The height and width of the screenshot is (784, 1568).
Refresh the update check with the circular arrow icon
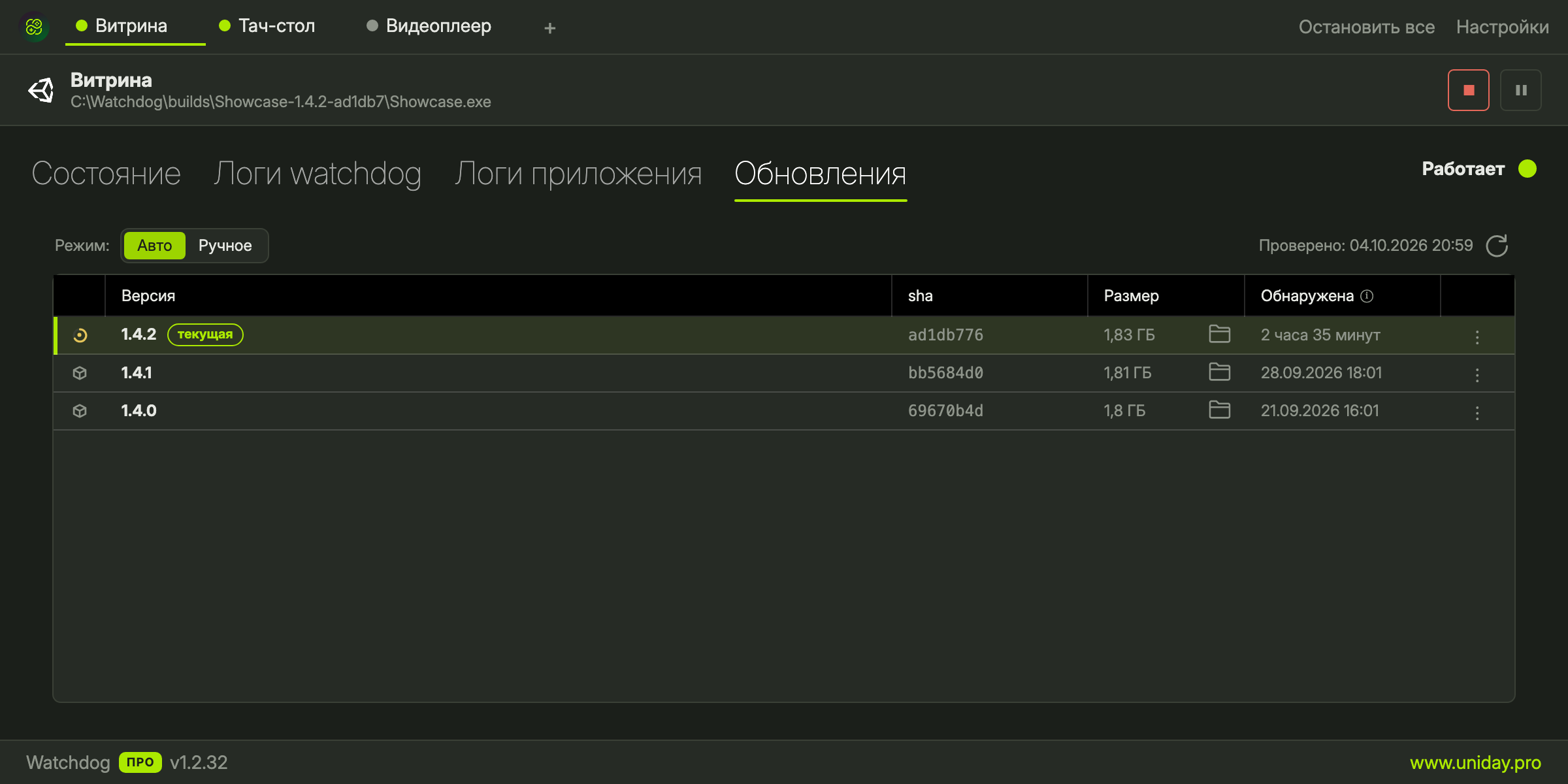(x=1497, y=246)
